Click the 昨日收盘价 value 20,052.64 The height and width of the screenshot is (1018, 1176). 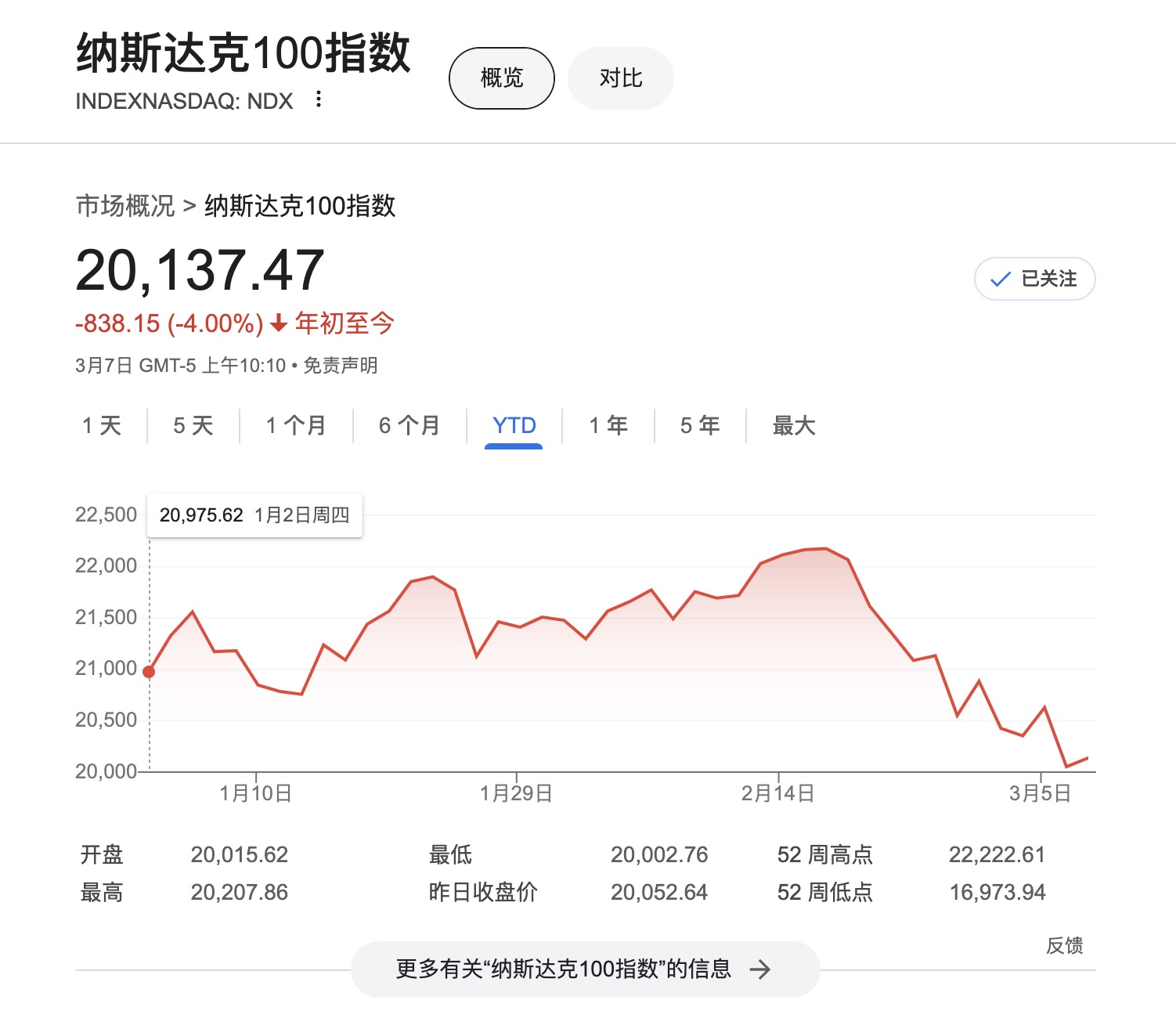coord(659,892)
